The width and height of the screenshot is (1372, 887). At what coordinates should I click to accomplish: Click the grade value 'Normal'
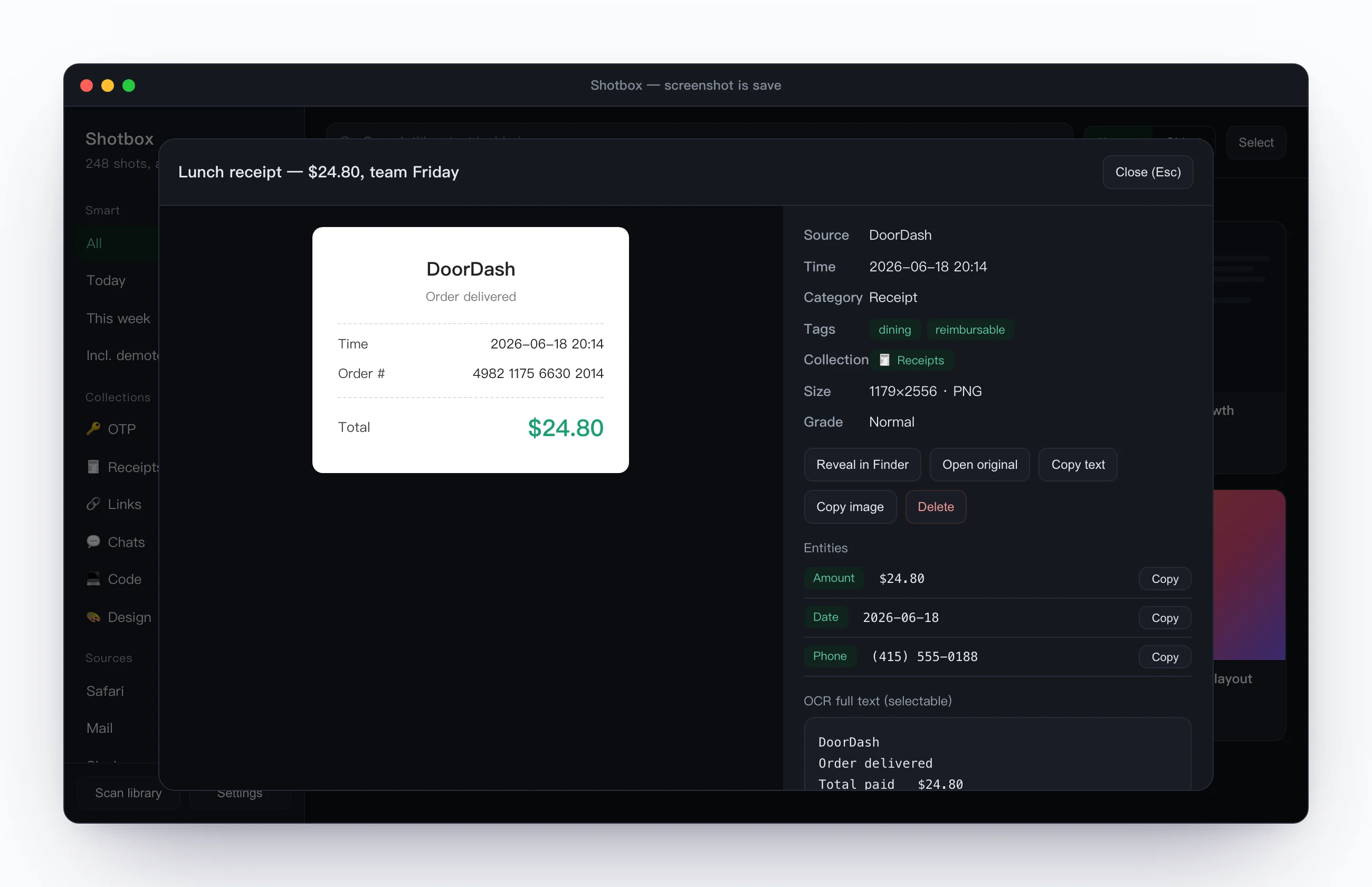(x=891, y=422)
